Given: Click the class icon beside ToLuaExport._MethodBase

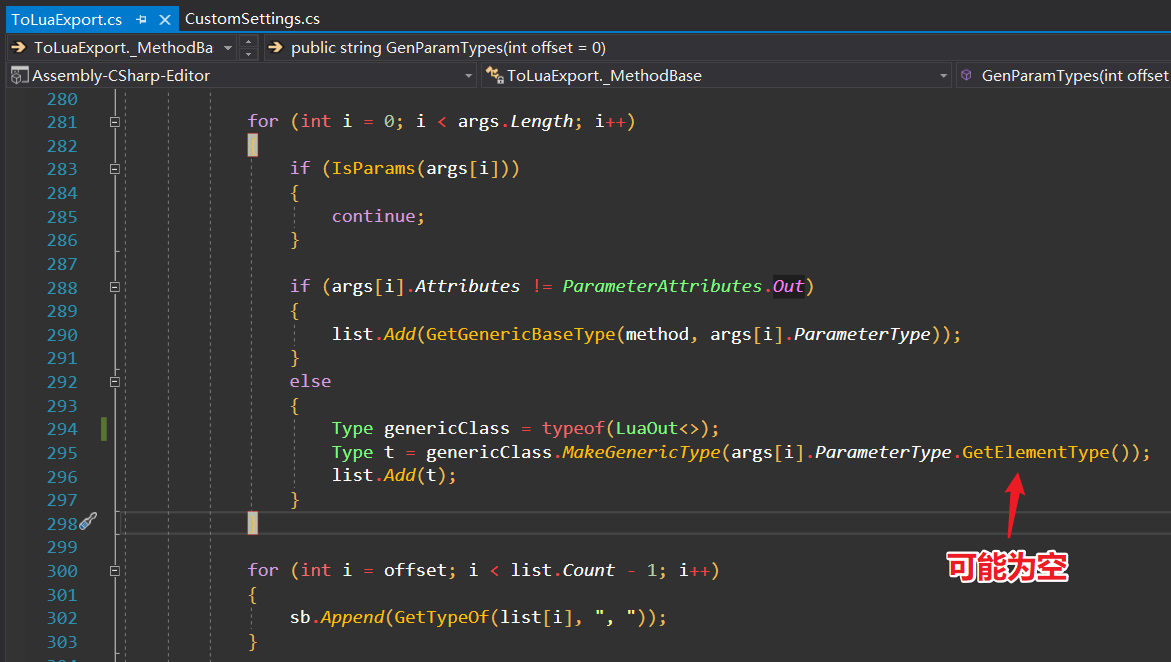Looking at the screenshot, I should (x=494, y=75).
